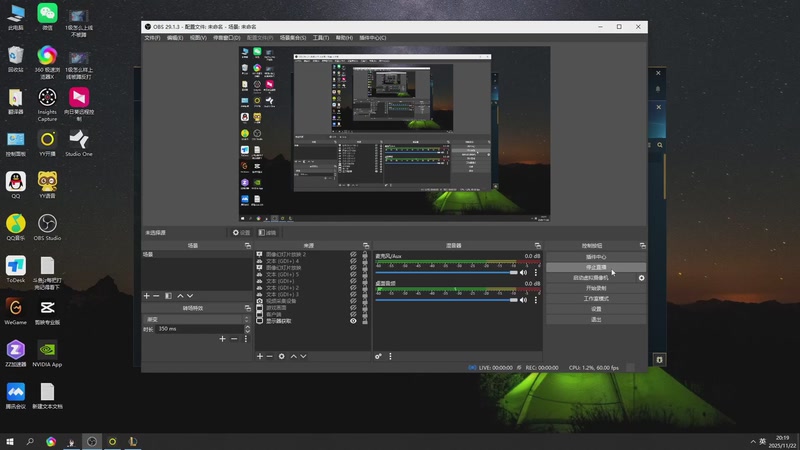The width and height of the screenshot is (800, 450).
Task: Open the 视图(V) menu
Action: [x=198, y=38]
